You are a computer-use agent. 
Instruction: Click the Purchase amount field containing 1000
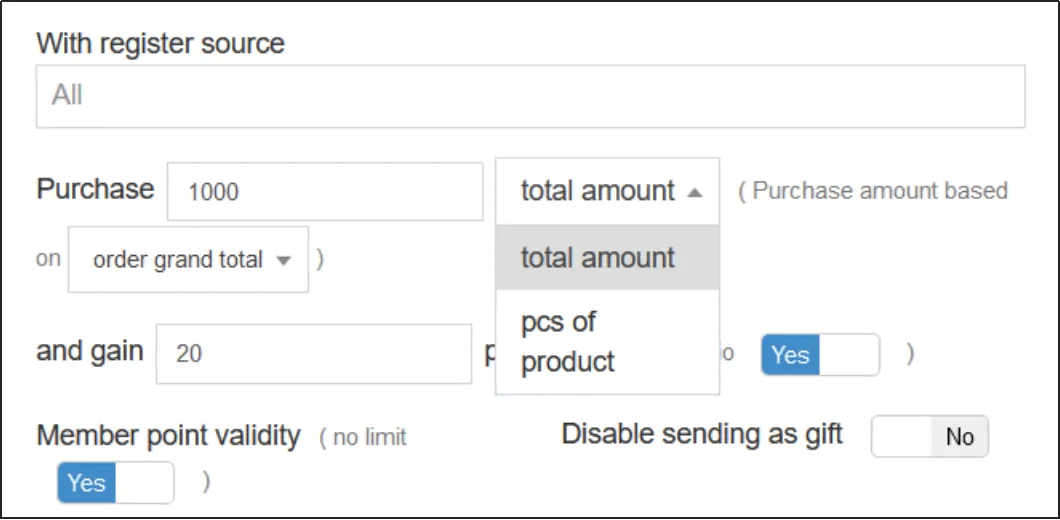click(325, 191)
